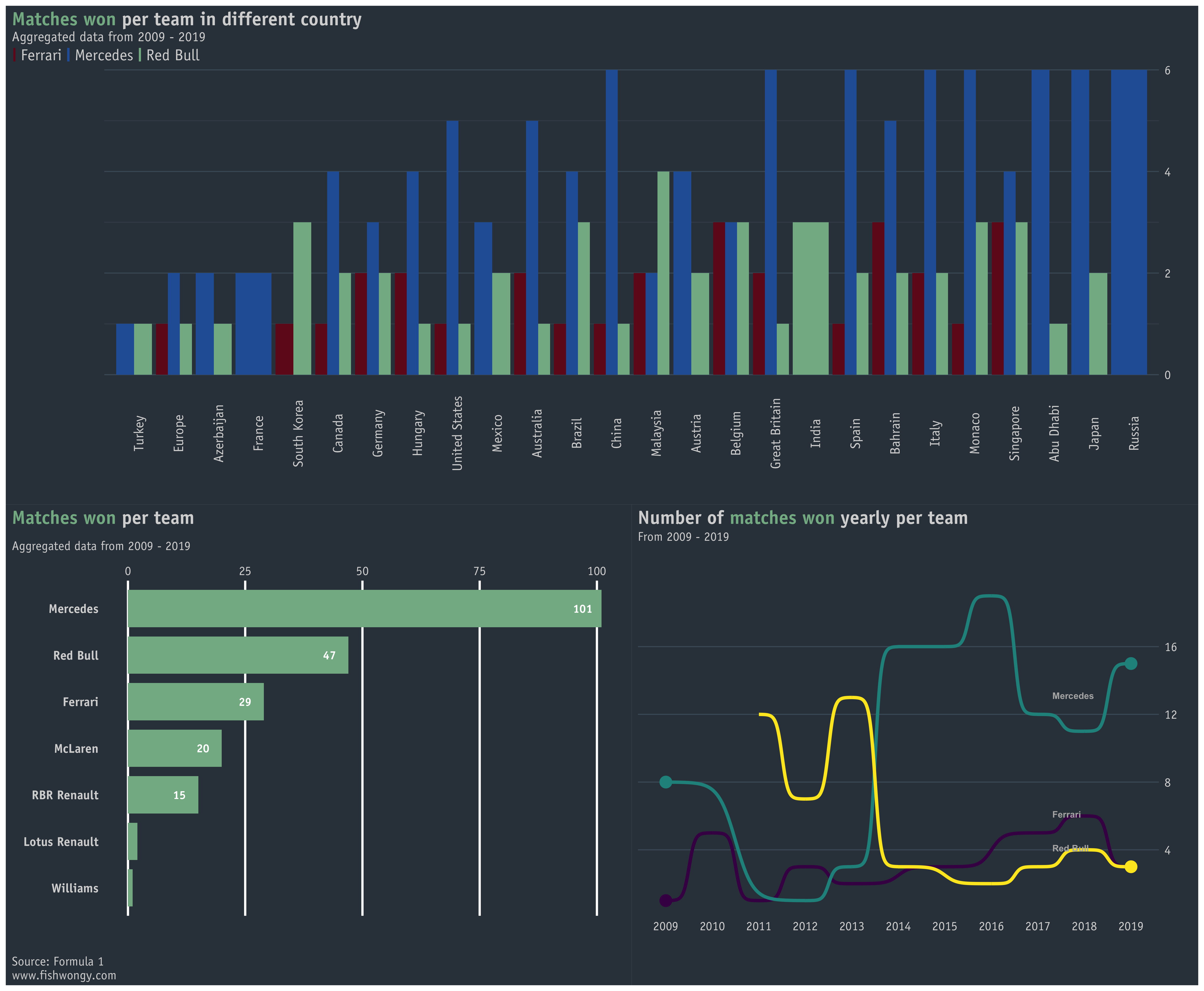Click the Ferrari bar labeled 29

[x=196, y=702]
